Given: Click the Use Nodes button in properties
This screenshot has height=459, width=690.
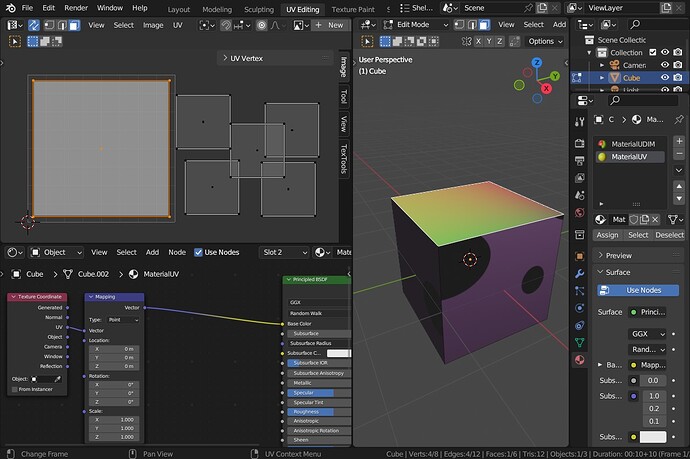Looking at the screenshot, I should (x=638, y=290).
